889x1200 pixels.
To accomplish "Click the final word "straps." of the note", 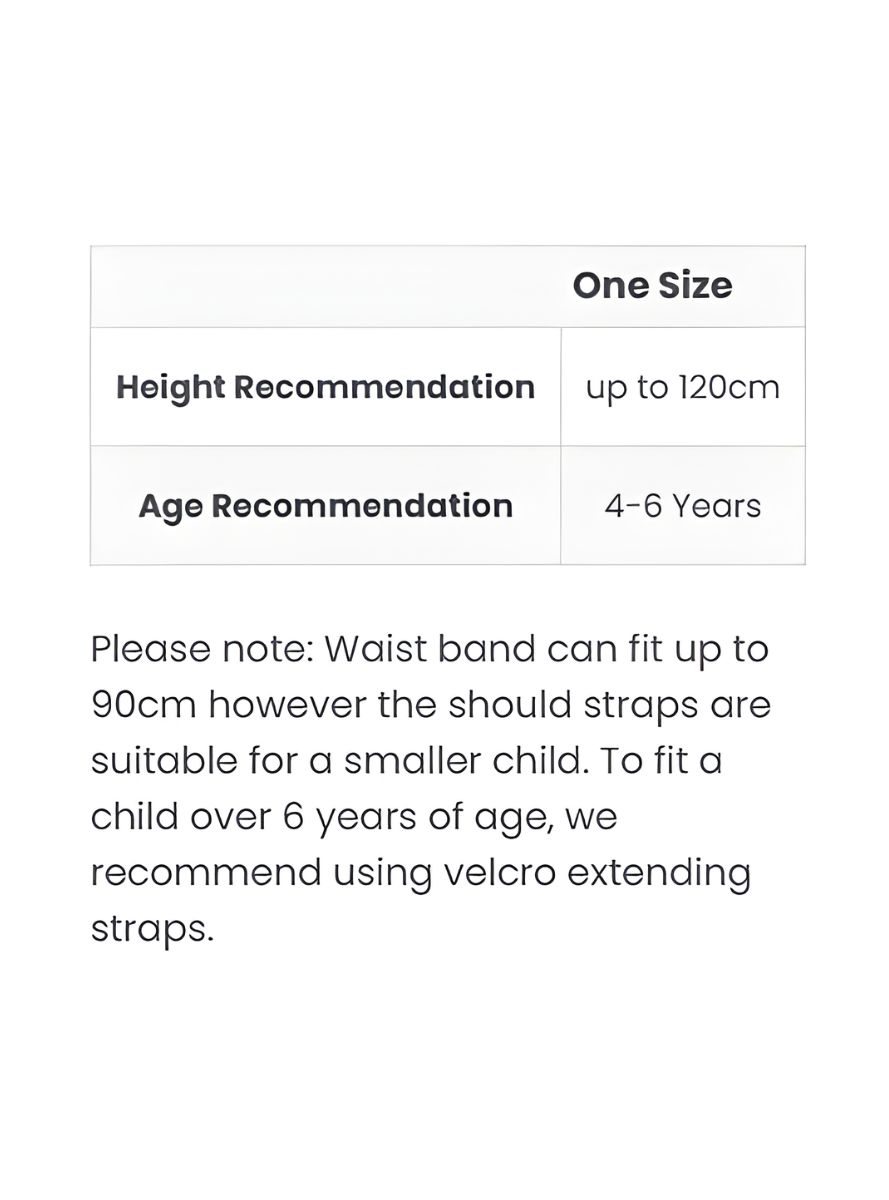I will pyautogui.click(x=152, y=929).
